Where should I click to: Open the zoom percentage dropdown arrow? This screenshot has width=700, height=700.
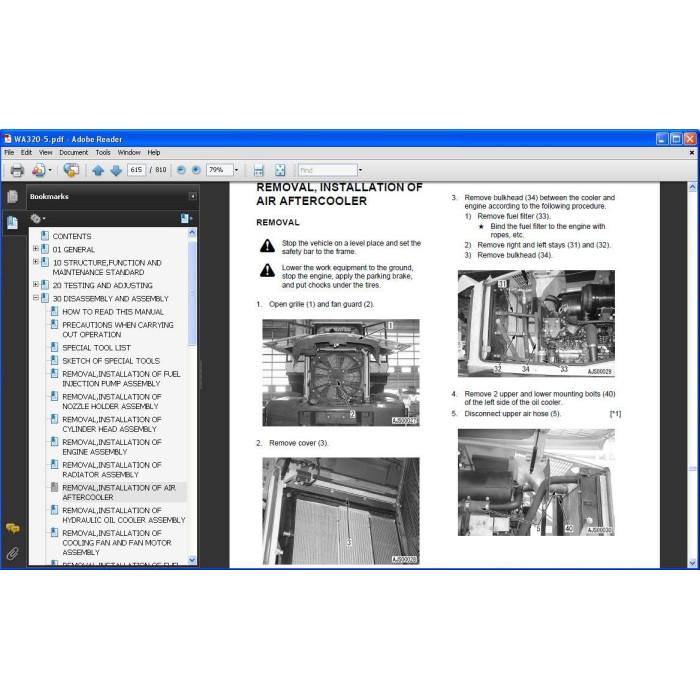(x=236, y=170)
